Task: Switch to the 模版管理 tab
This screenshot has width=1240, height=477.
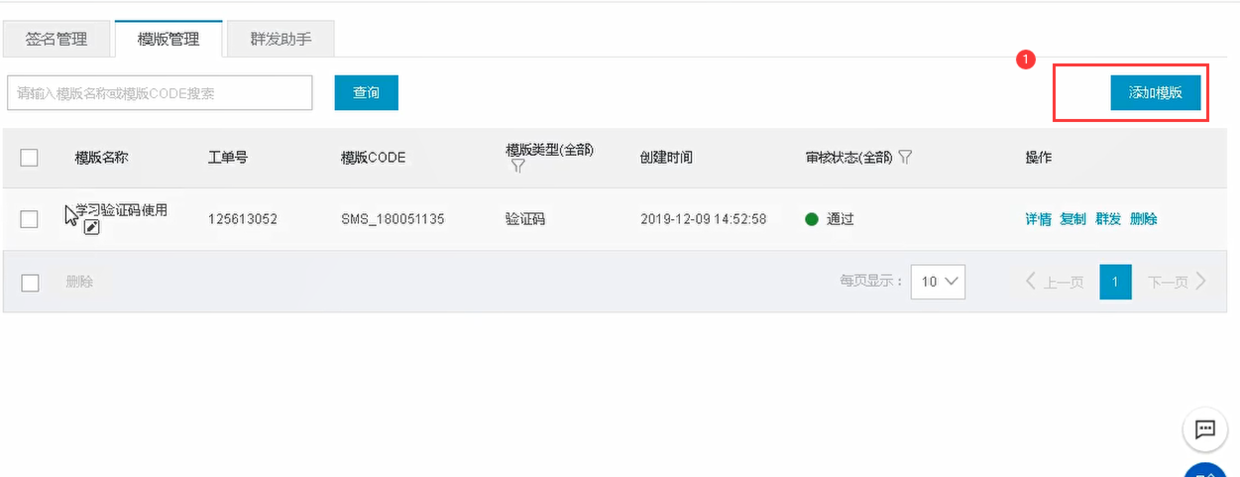Action: [x=168, y=39]
